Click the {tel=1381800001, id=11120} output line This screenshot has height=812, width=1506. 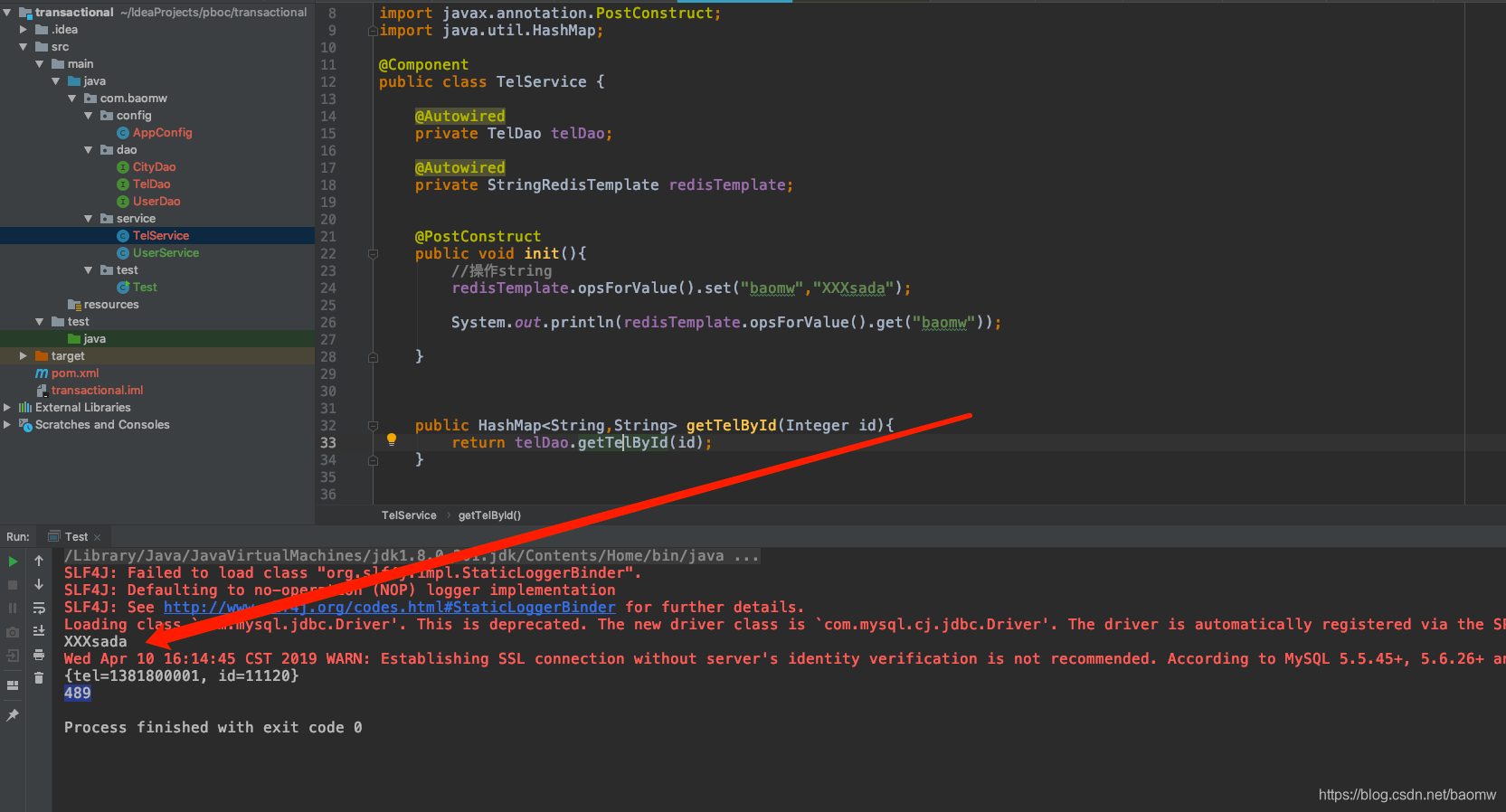[x=181, y=676]
